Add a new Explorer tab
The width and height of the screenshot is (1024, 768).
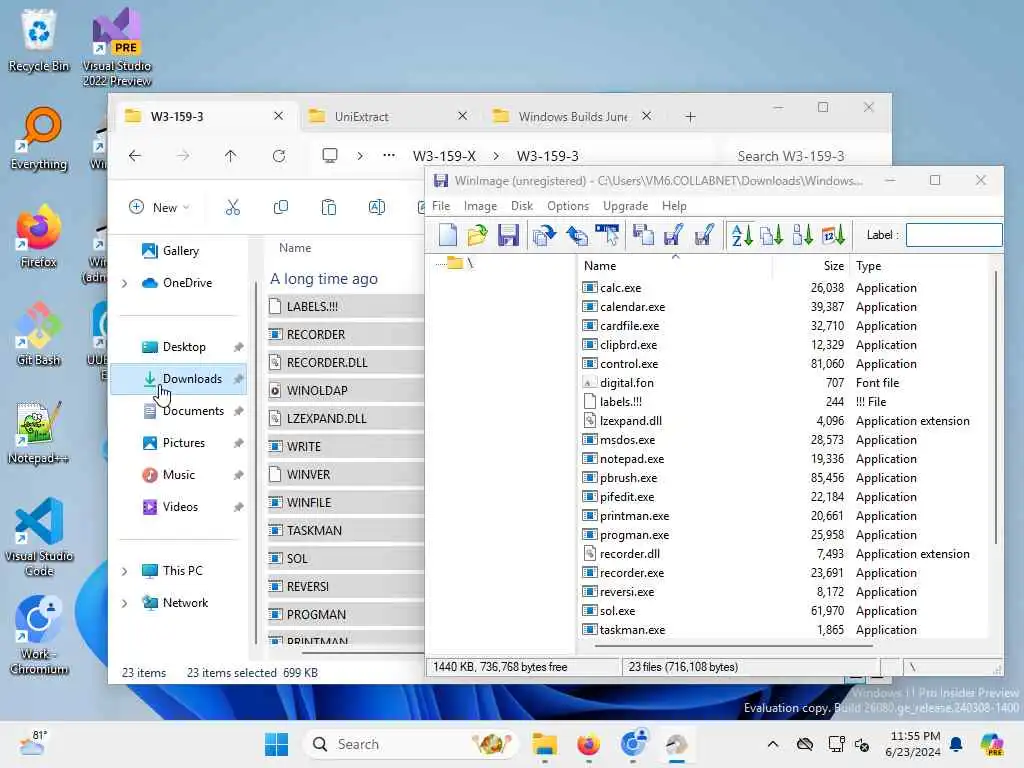click(x=690, y=117)
